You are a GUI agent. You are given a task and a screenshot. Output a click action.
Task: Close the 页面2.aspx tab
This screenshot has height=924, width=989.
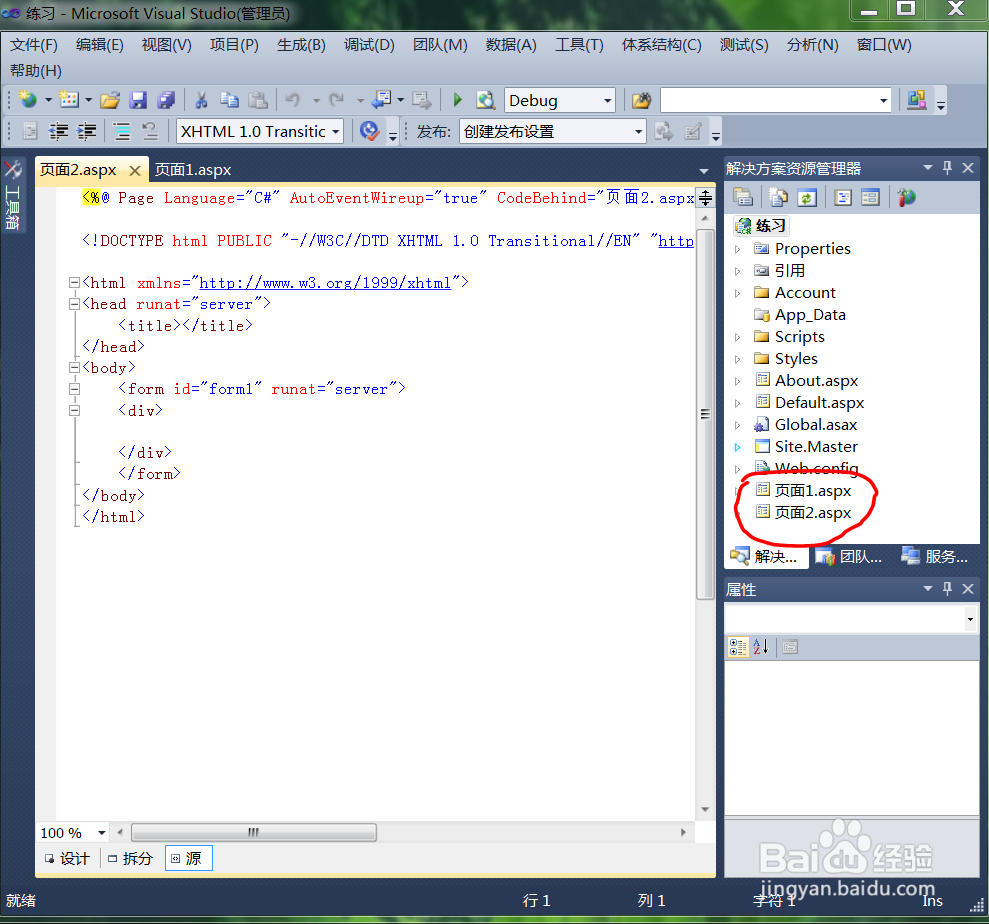[x=134, y=170]
